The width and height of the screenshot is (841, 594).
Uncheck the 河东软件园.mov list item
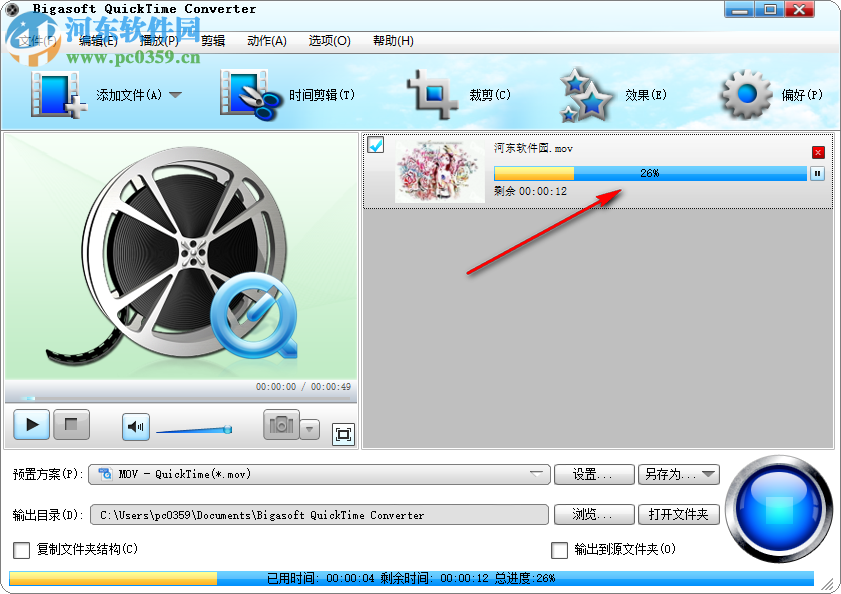(x=375, y=146)
